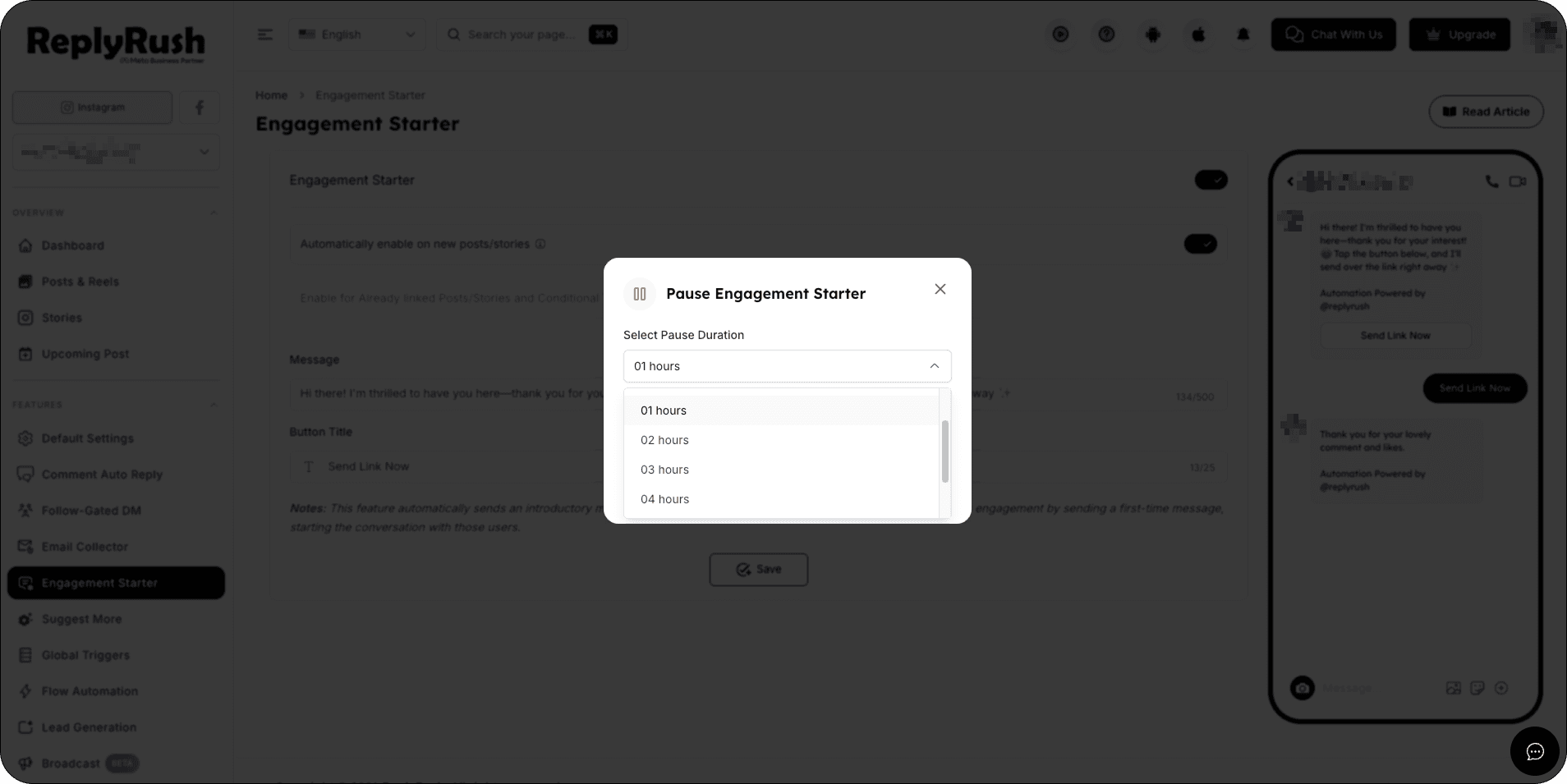
Task: Open Comment Auto Reply
Action: [x=116, y=475]
